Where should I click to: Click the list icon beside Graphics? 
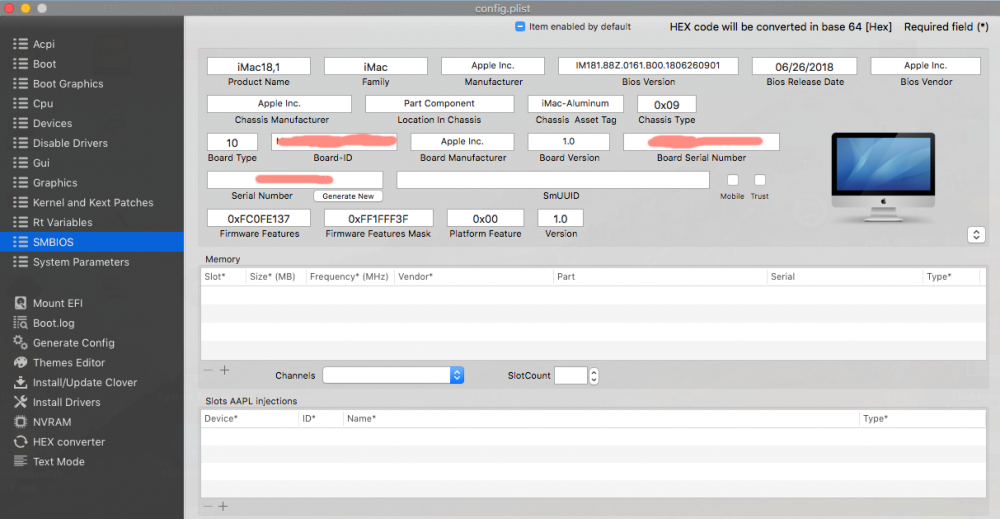20,182
